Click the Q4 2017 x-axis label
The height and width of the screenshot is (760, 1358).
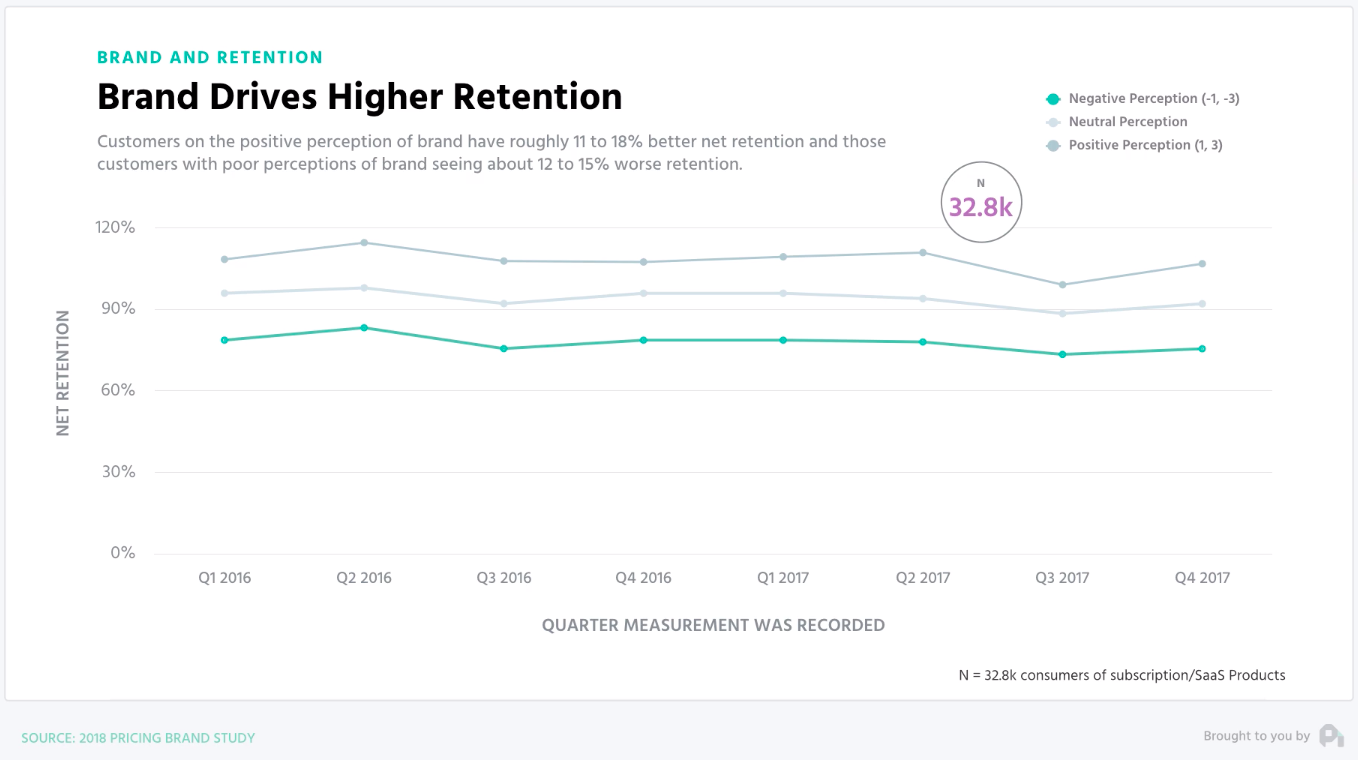[x=1203, y=578]
